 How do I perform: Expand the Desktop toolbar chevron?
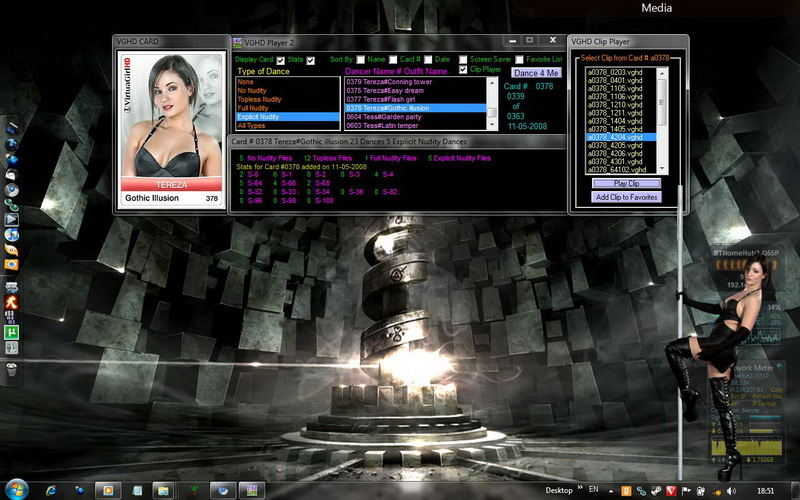pyautogui.click(x=581, y=487)
